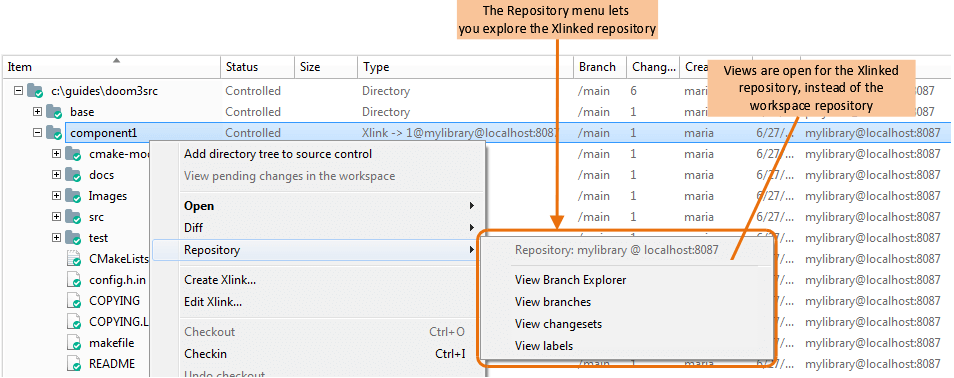The image size is (954, 378).
Task: Open the Diff submenu
Action: coord(319,228)
